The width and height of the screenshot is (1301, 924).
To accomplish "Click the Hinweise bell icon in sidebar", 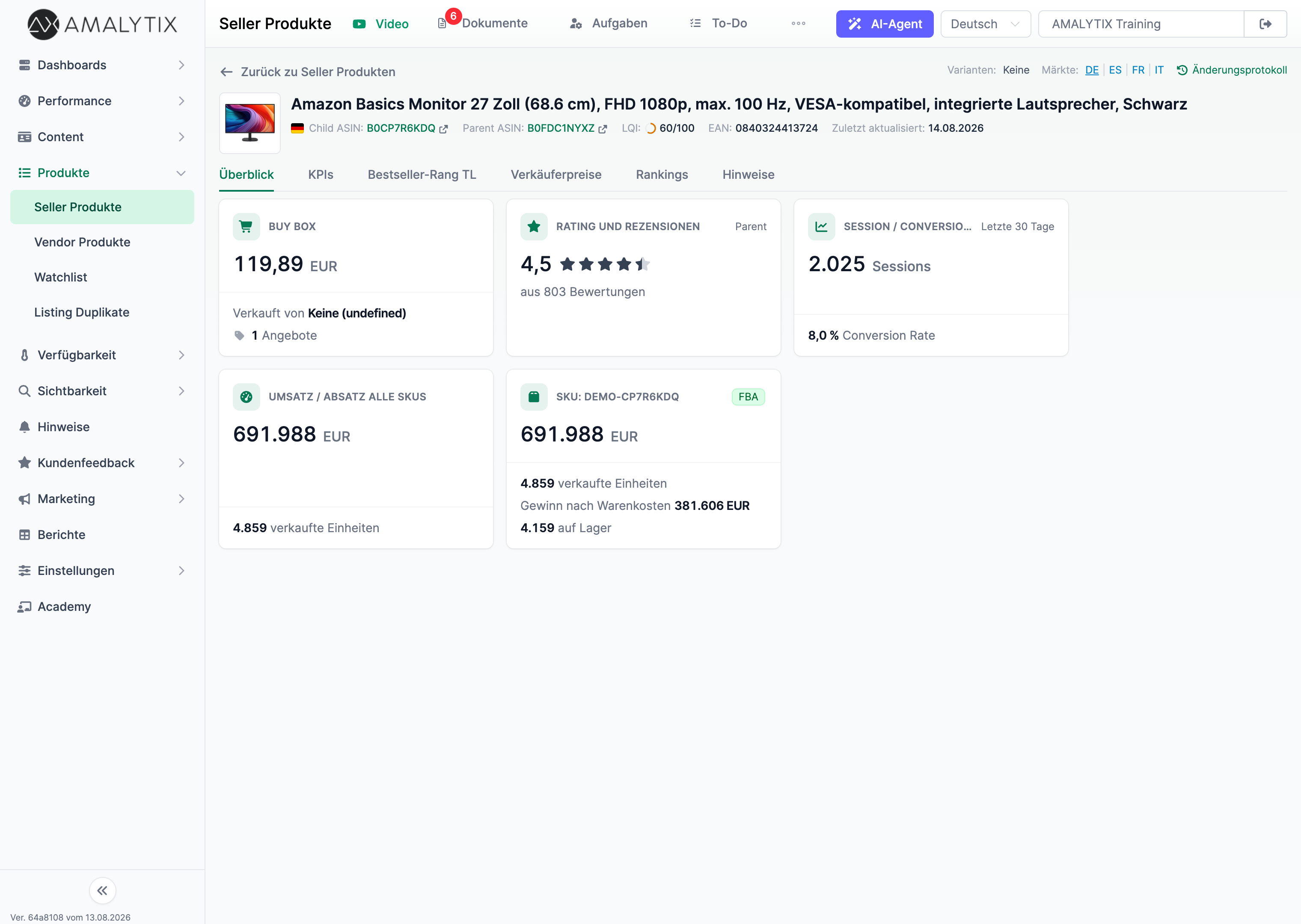I will (x=24, y=427).
